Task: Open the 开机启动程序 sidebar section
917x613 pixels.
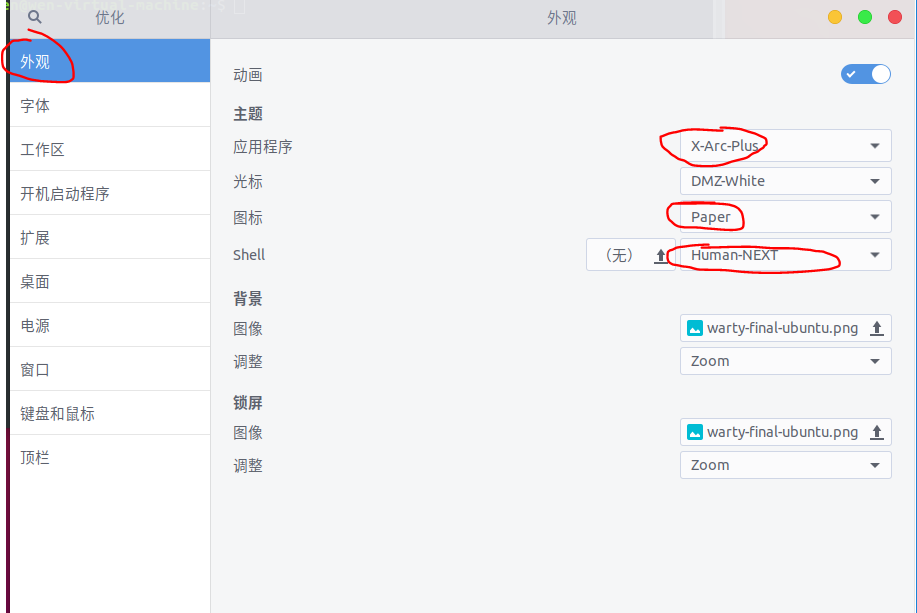Action: (110, 193)
